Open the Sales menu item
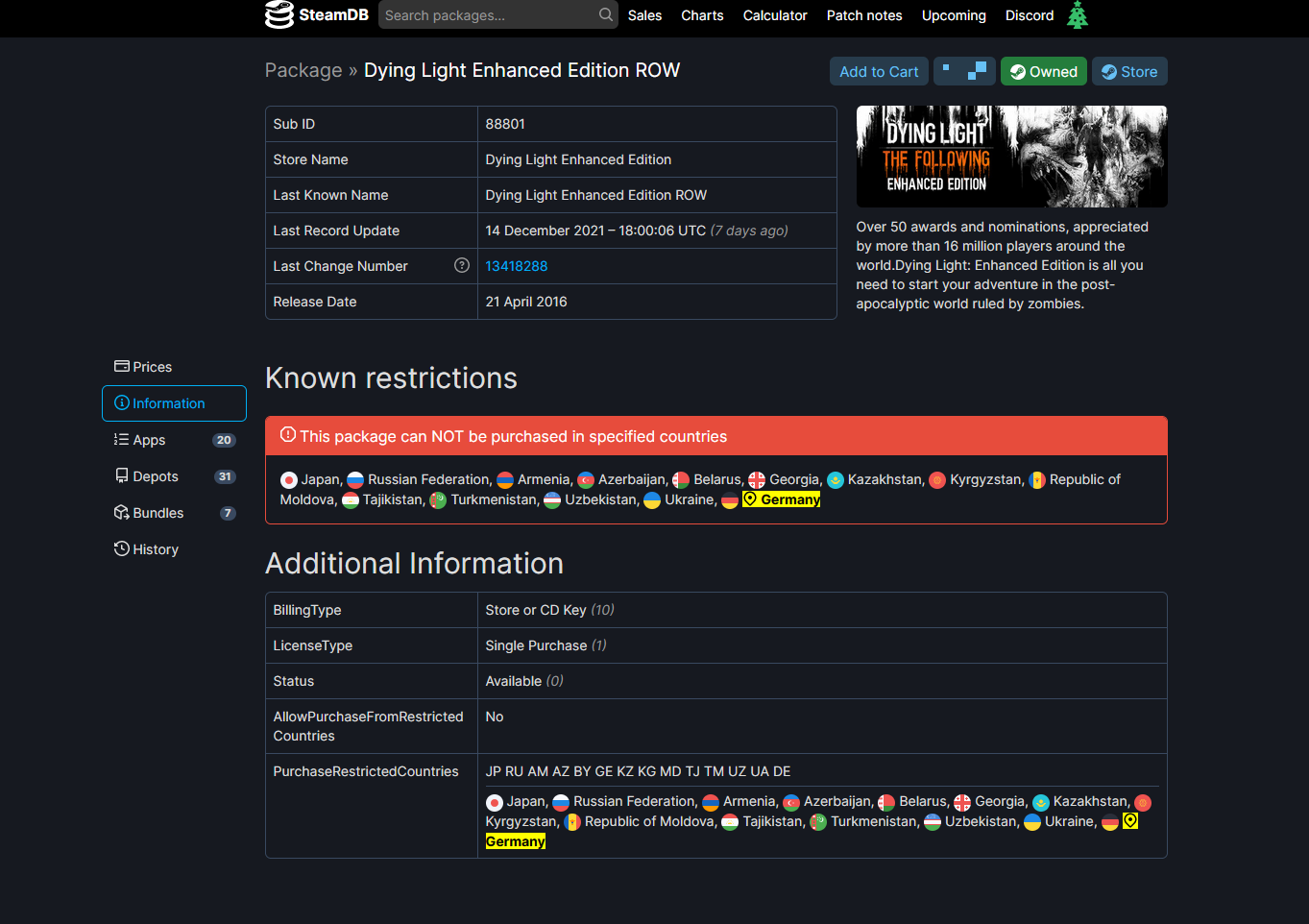The width and height of the screenshot is (1309, 924). click(645, 15)
